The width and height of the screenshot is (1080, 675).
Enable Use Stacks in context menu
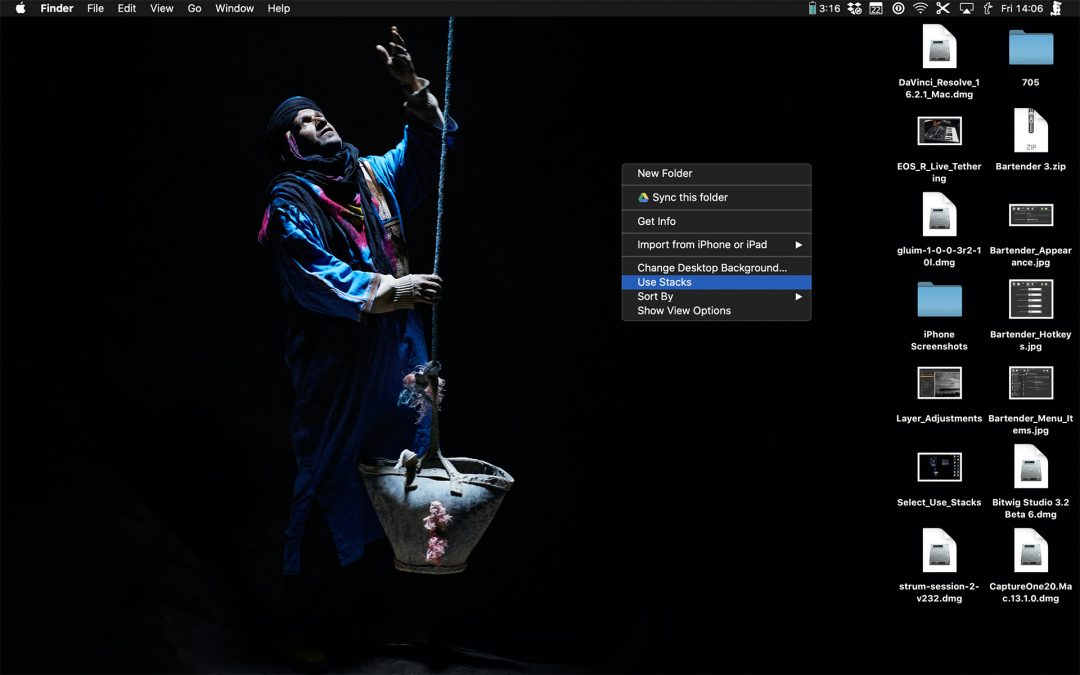(664, 282)
